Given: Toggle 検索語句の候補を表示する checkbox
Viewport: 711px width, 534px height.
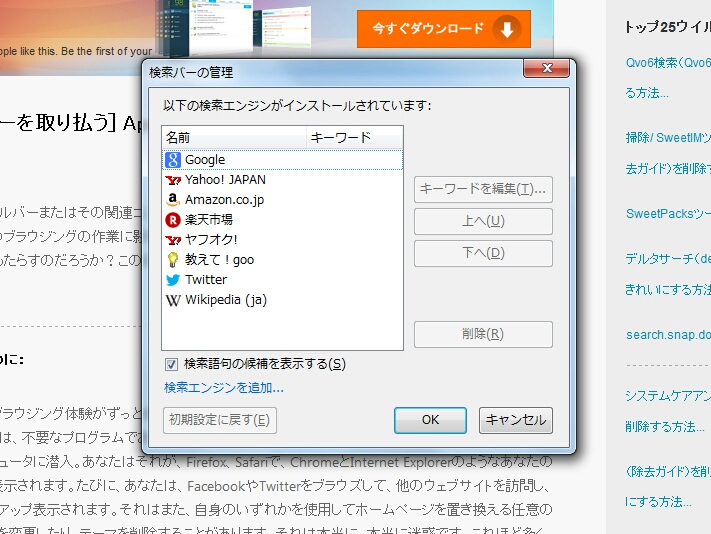Looking at the screenshot, I should 171,364.
